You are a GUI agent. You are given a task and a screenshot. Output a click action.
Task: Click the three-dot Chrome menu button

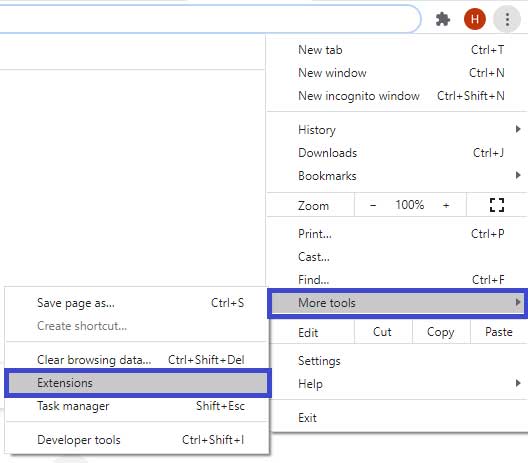(x=507, y=19)
